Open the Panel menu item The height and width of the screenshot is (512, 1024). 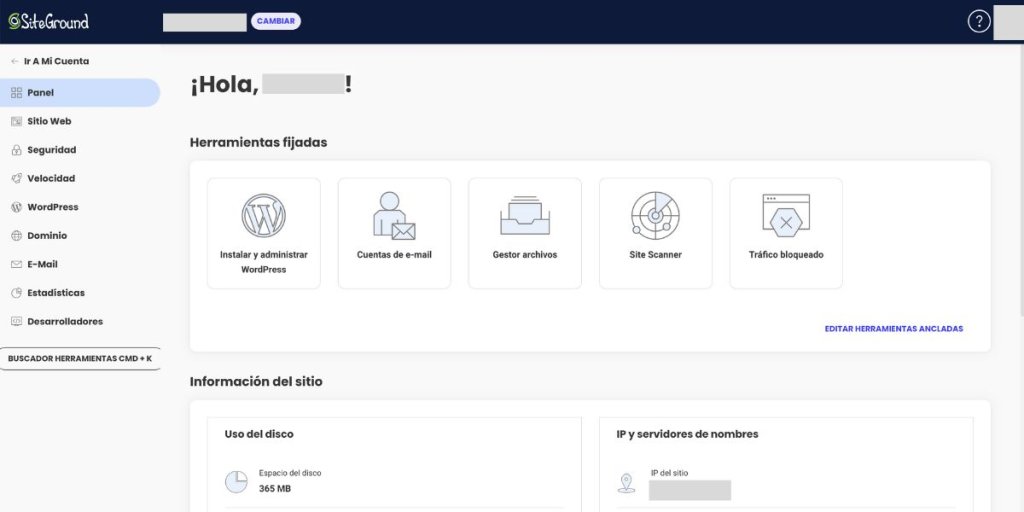(x=80, y=93)
